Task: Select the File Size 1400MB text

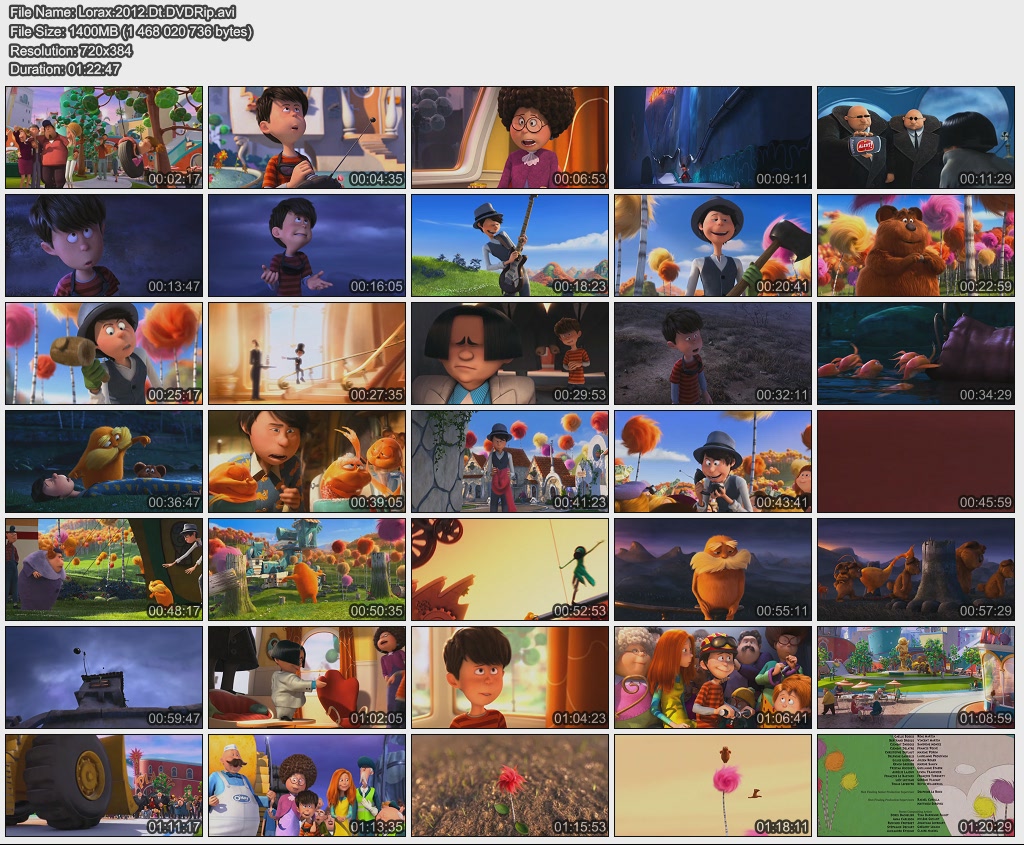Action: point(131,31)
